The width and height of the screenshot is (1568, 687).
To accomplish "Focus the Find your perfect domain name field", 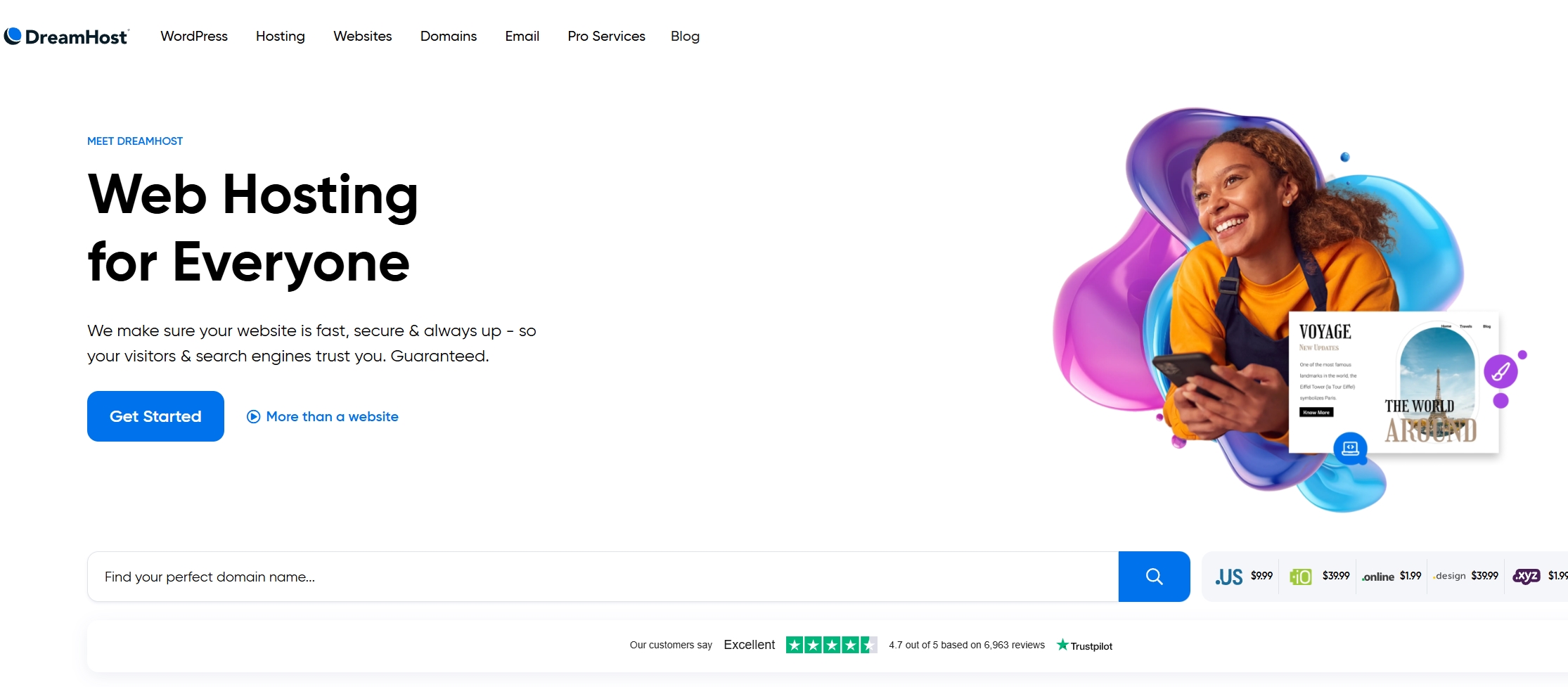I will click(x=603, y=577).
